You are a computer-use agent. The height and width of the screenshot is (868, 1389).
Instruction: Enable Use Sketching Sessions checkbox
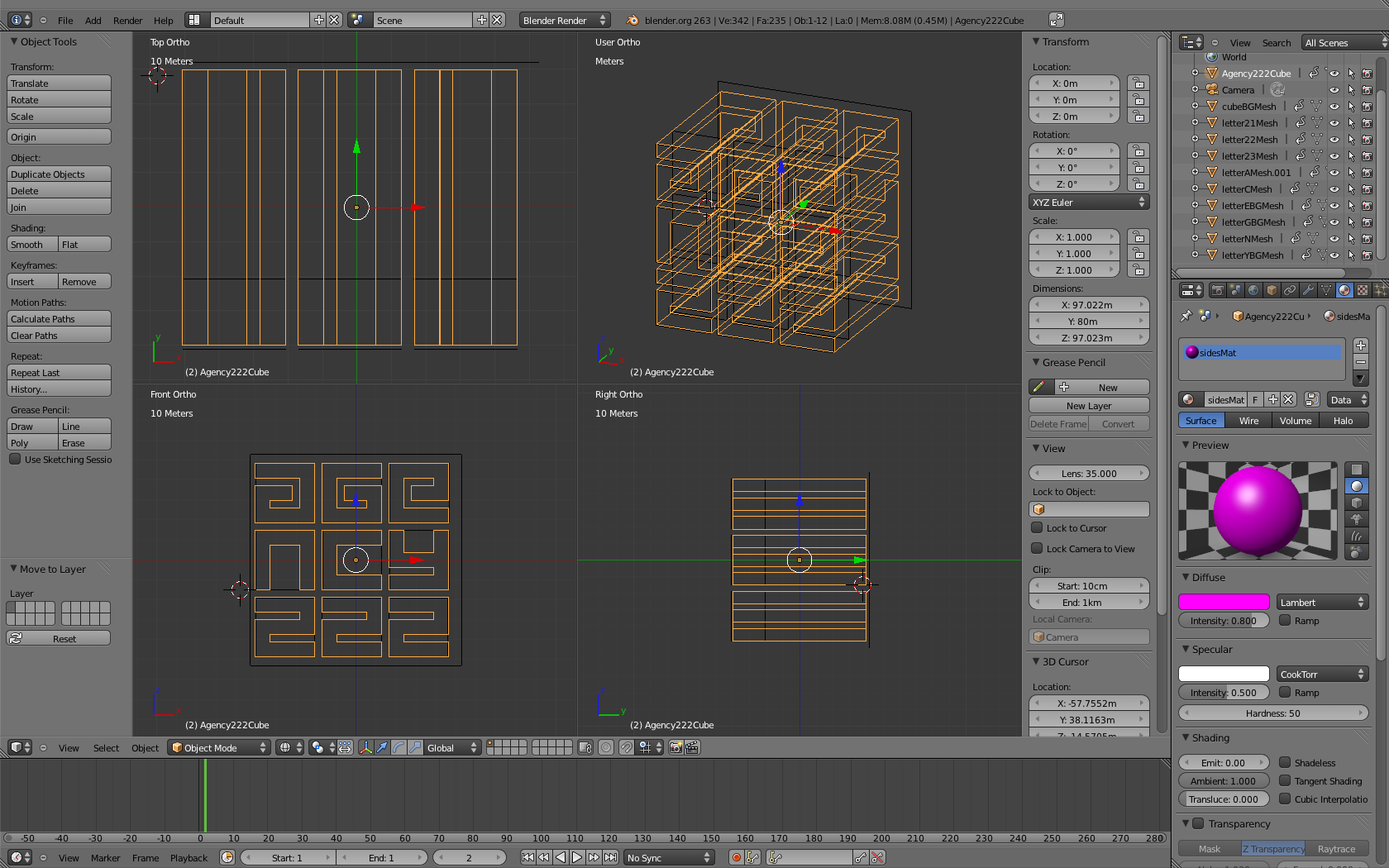click(x=15, y=459)
